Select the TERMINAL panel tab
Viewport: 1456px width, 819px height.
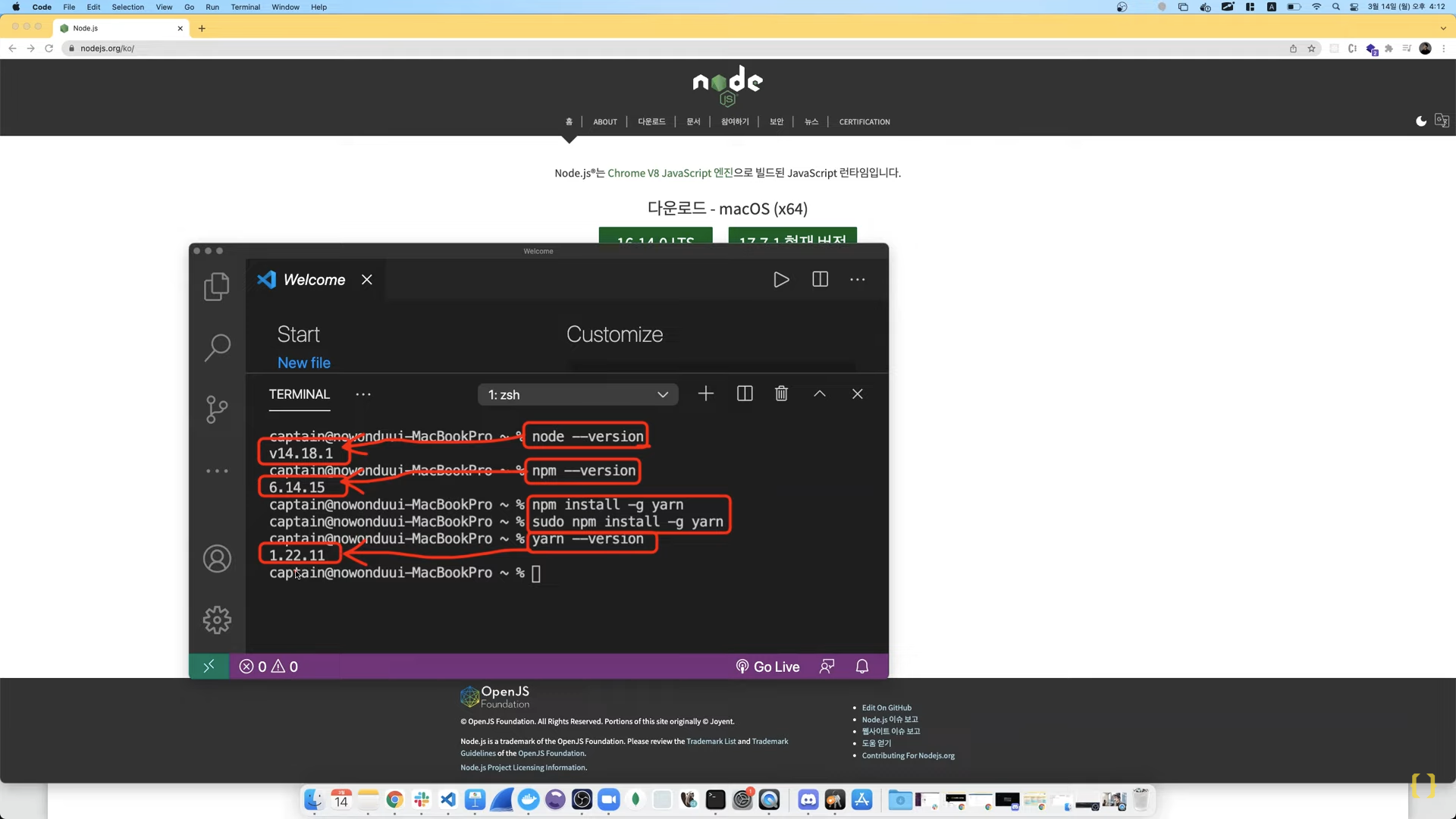[x=300, y=394]
